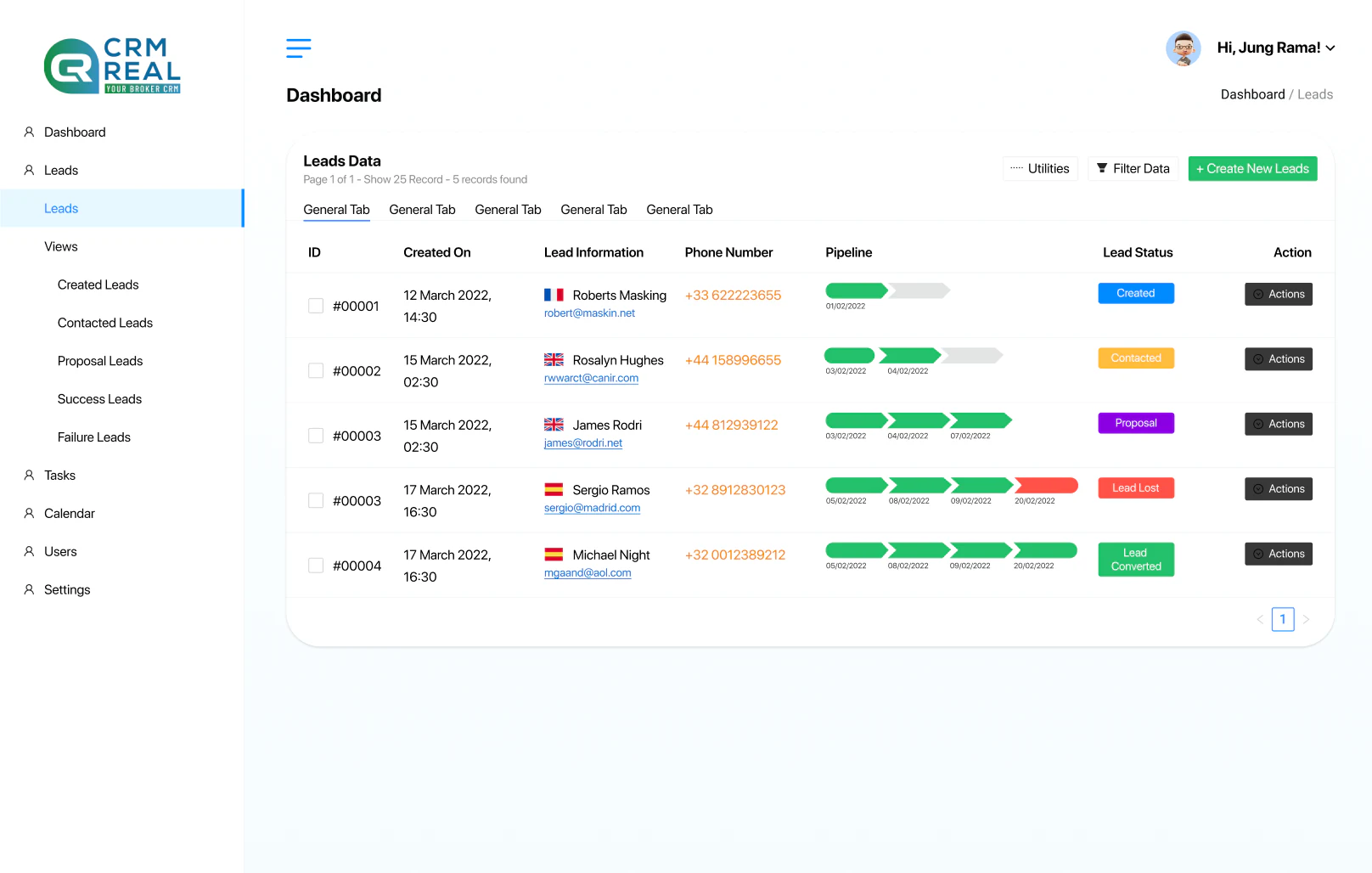
Task: Click the Spain flag by Michael Night
Action: (x=554, y=555)
